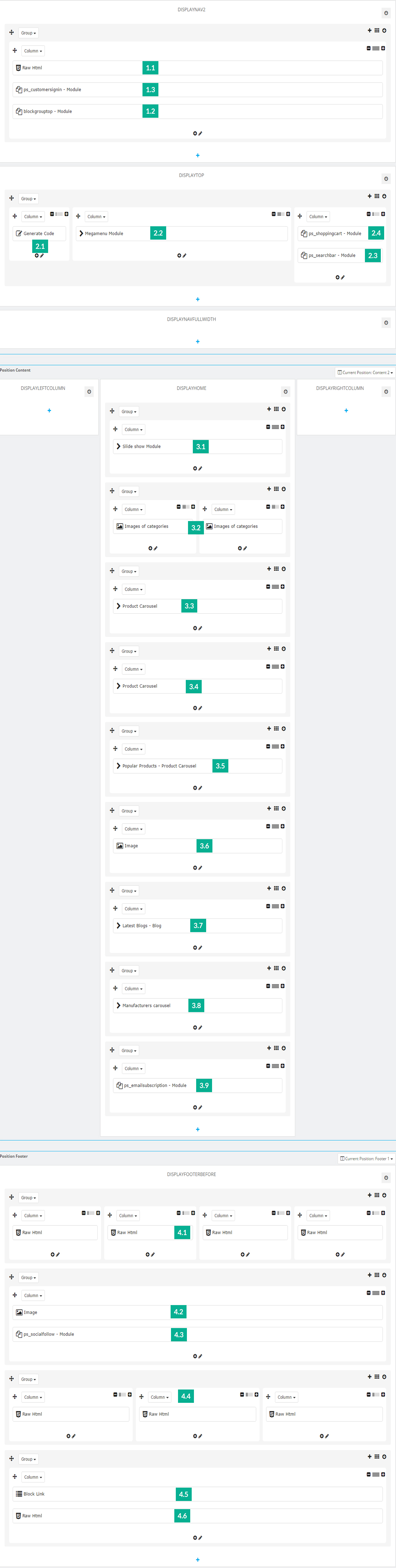
Task: Open the Column dropdown above Megamenu Module
Action: (96, 217)
